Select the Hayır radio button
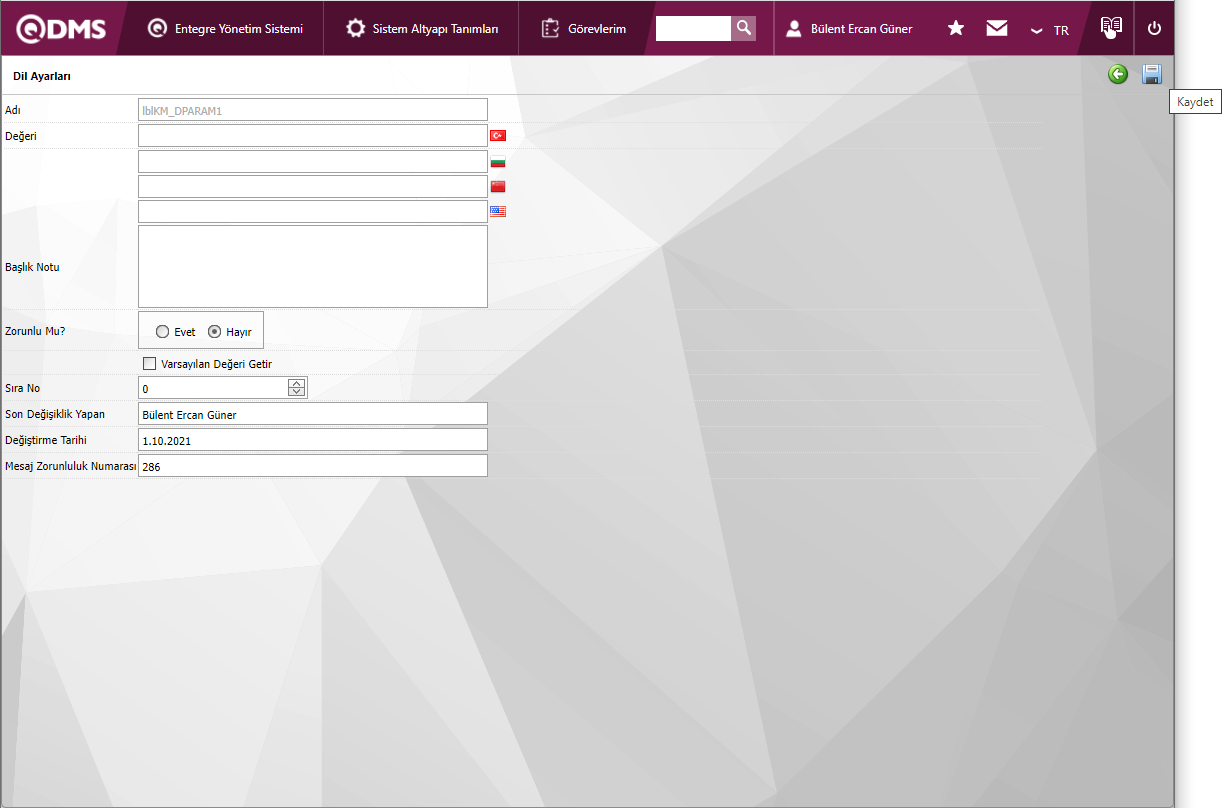 [x=214, y=332]
